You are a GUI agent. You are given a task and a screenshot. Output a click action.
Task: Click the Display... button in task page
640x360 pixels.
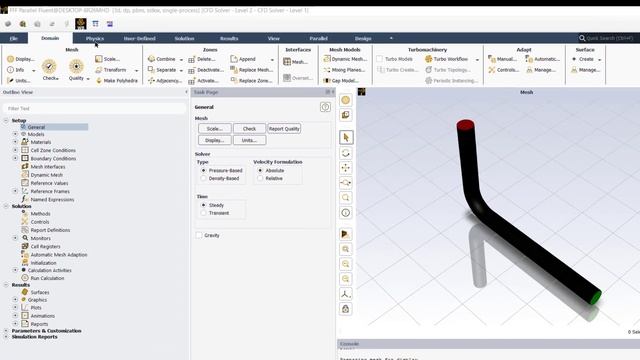pyautogui.click(x=215, y=140)
